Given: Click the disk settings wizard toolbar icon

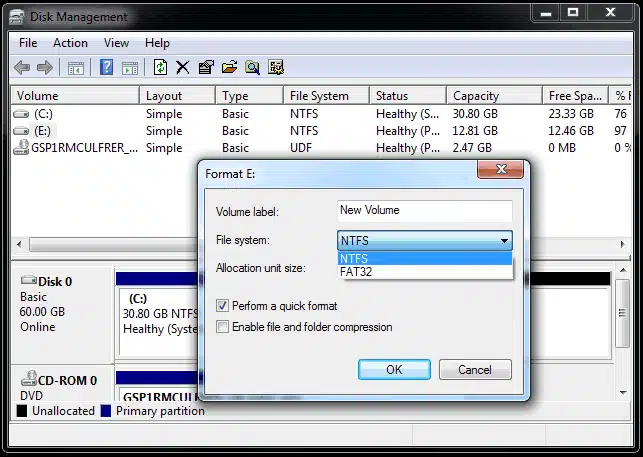Looking at the screenshot, I should click(x=276, y=67).
